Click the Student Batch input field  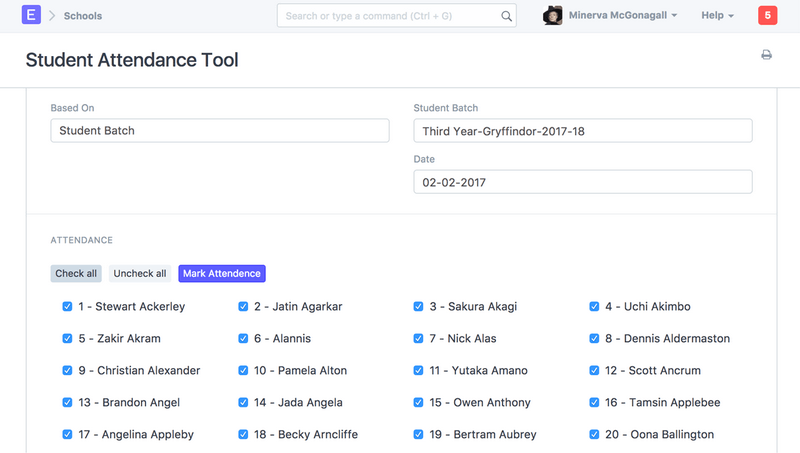tap(582, 131)
